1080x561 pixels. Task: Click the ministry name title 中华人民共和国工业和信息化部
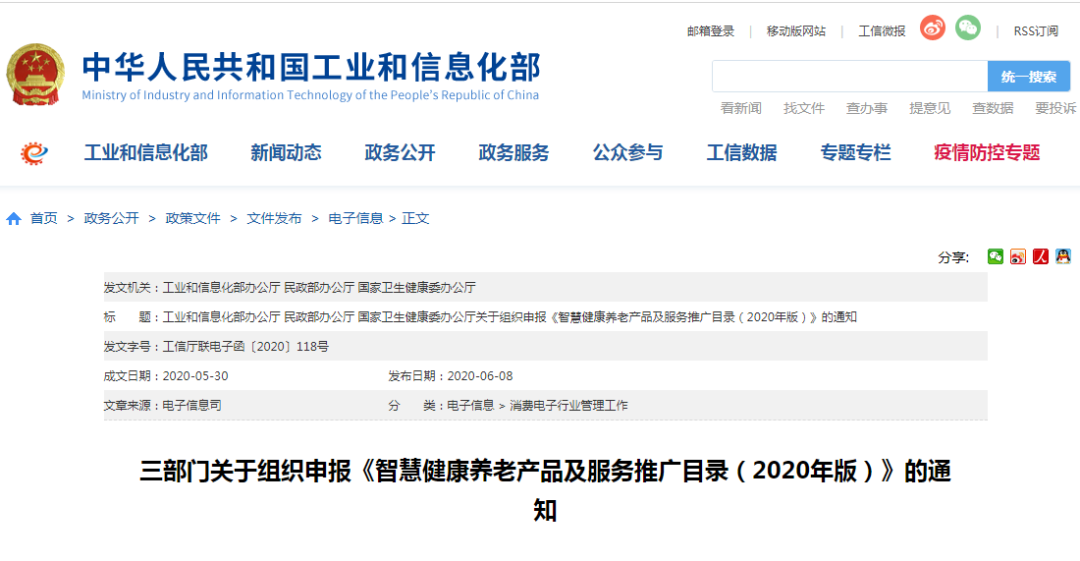coord(311,67)
